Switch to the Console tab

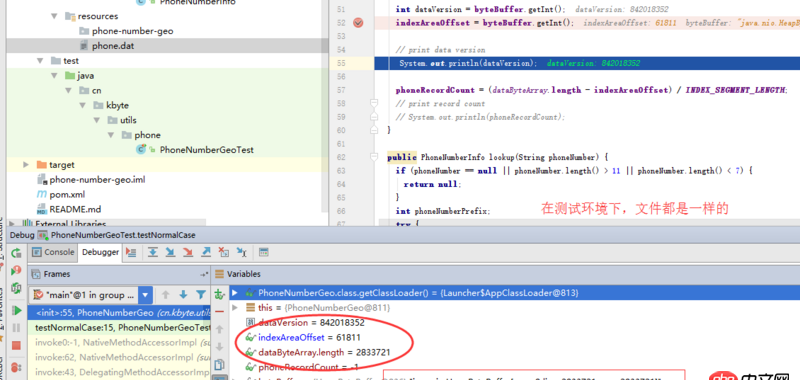pyautogui.click(x=53, y=252)
